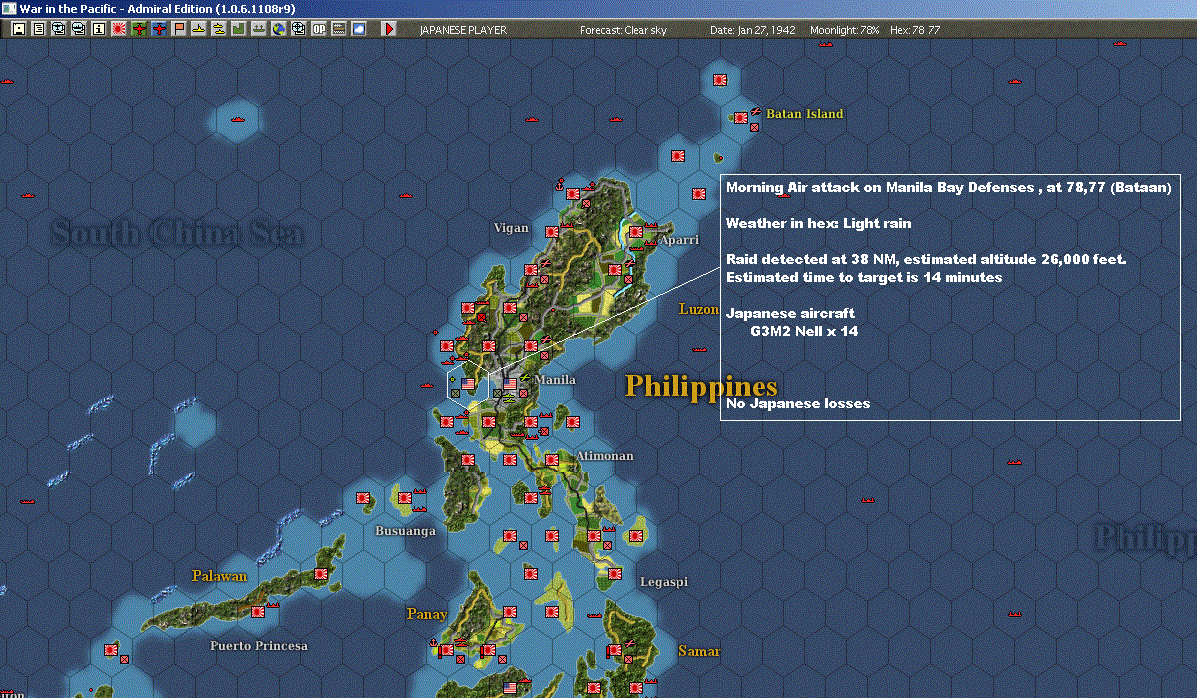Click the South China Sea label
The height and width of the screenshot is (698, 1197).
(x=177, y=232)
